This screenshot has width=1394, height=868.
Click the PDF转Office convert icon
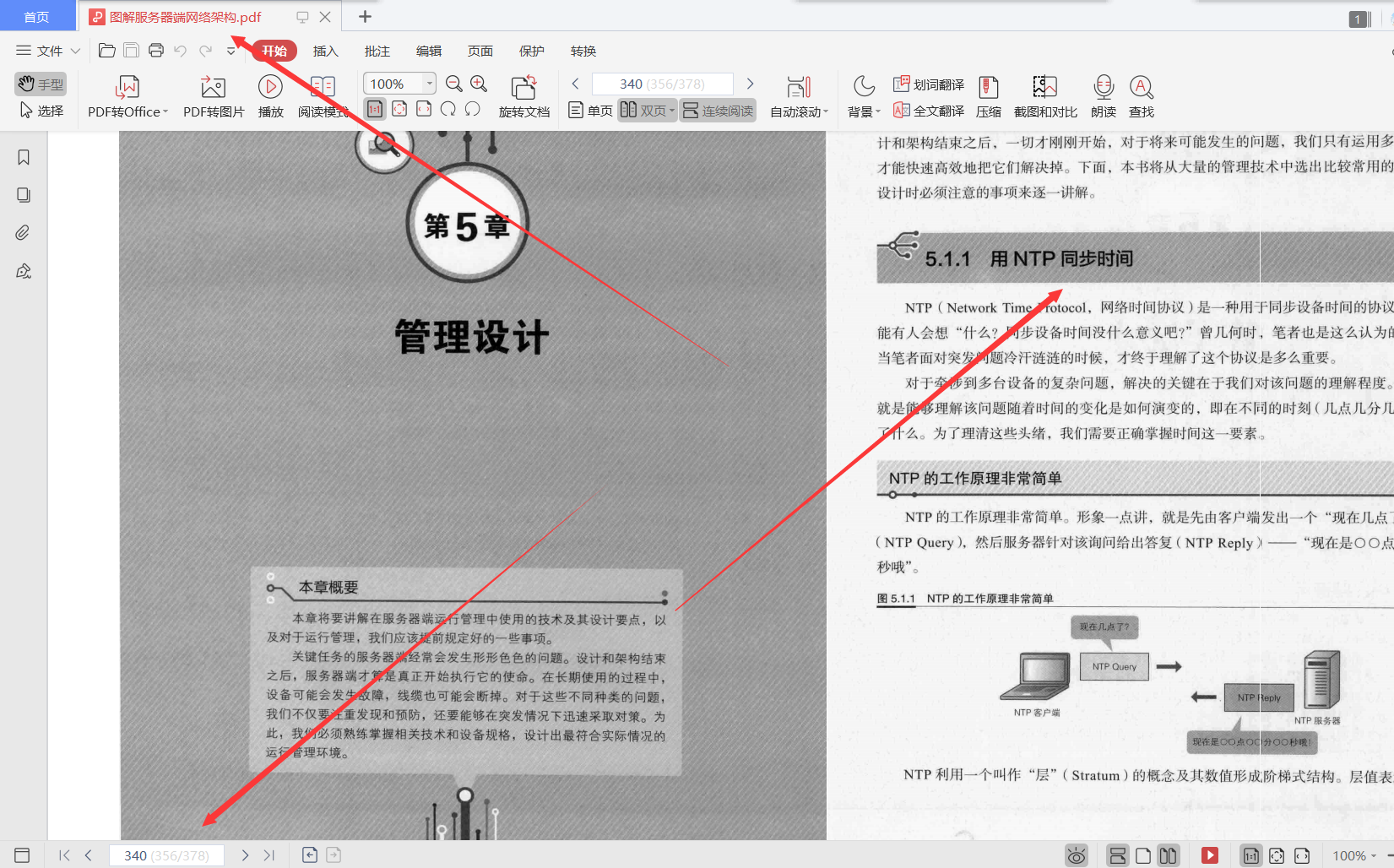pos(127,87)
